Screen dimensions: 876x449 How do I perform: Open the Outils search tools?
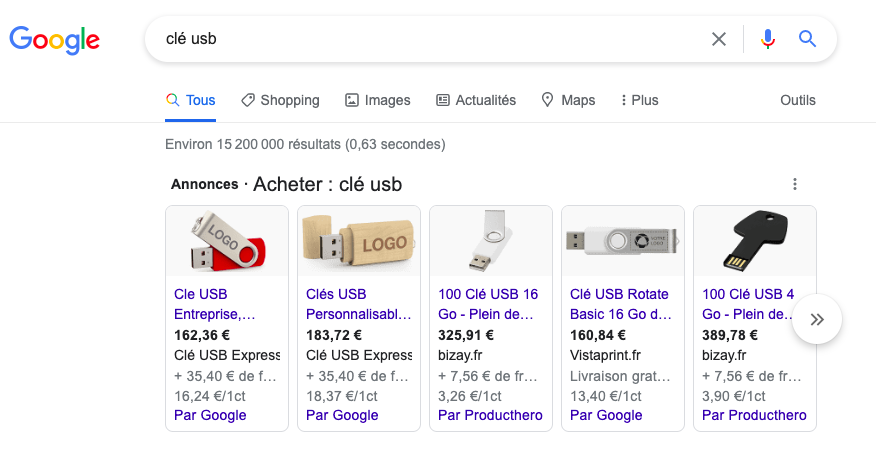coord(798,100)
